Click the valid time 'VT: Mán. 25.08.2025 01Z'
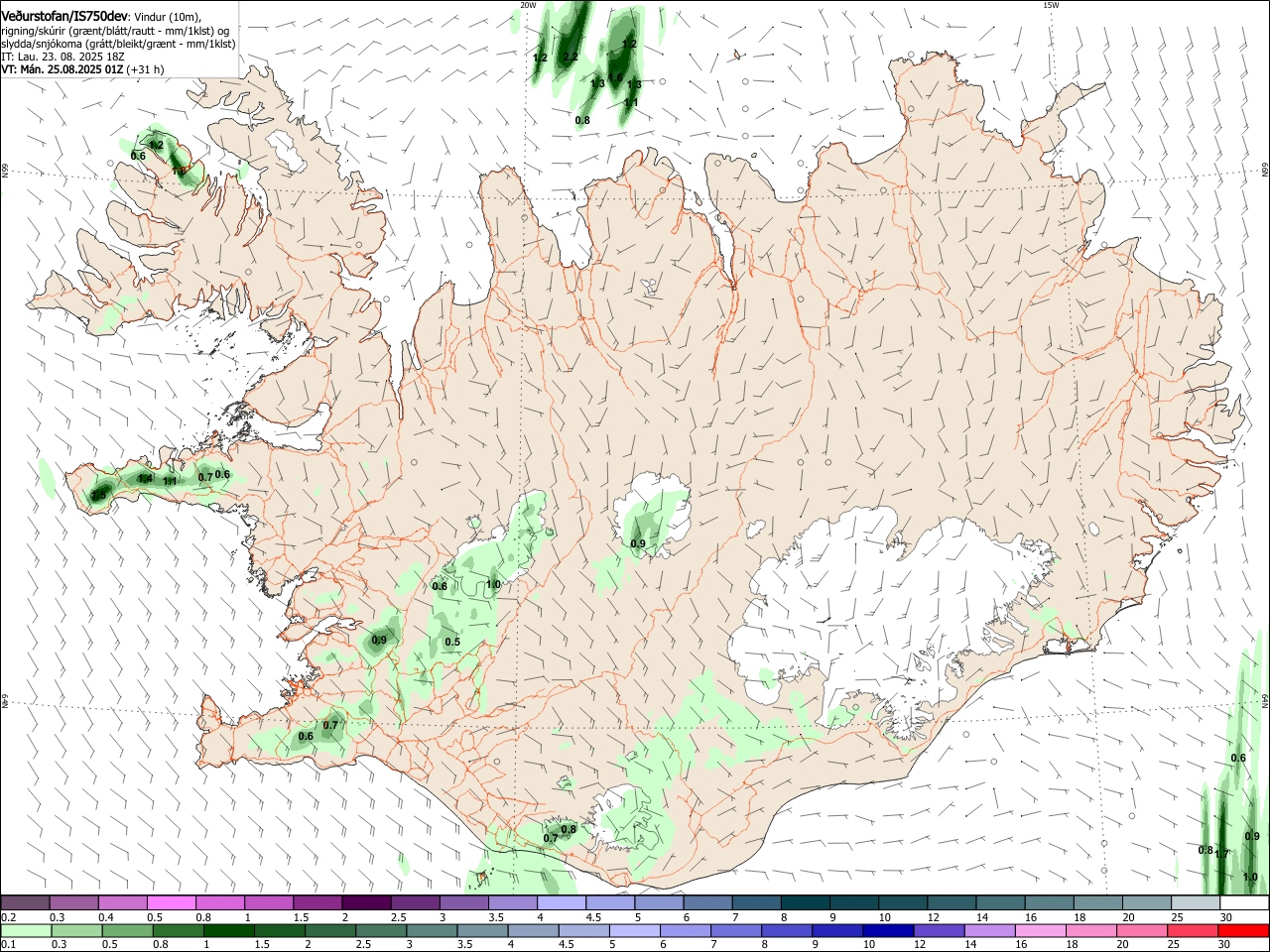The height and width of the screenshot is (952, 1270). (x=63, y=69)
